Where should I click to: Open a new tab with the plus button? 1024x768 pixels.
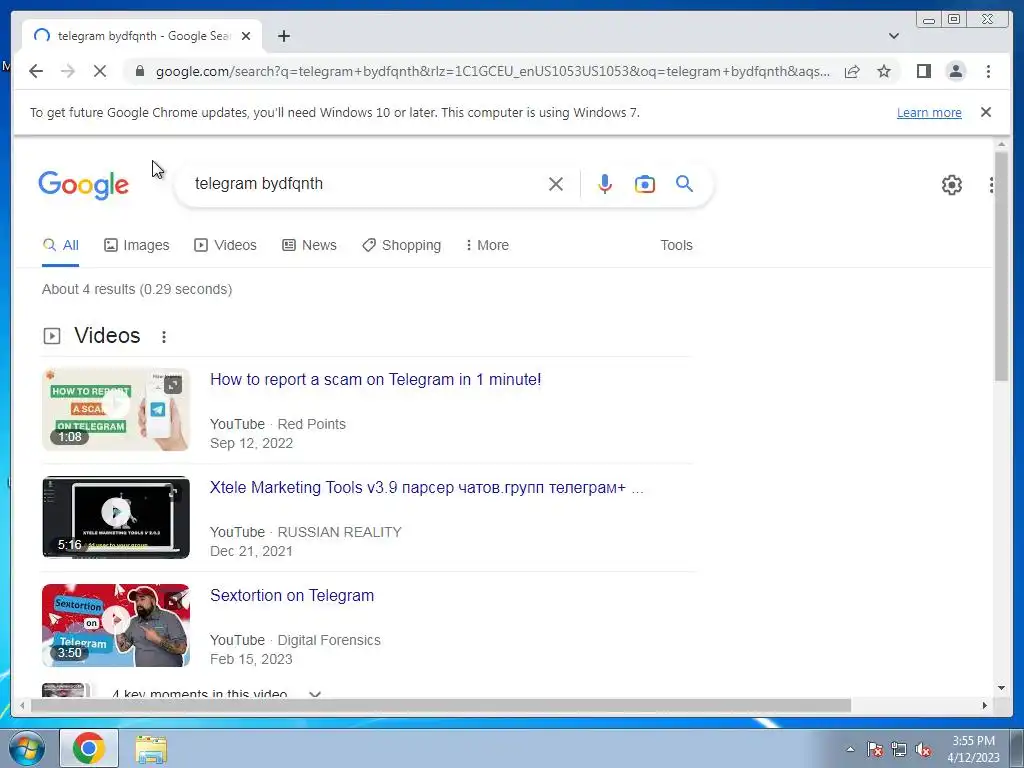pyautogui.click(x=283, y=36)
